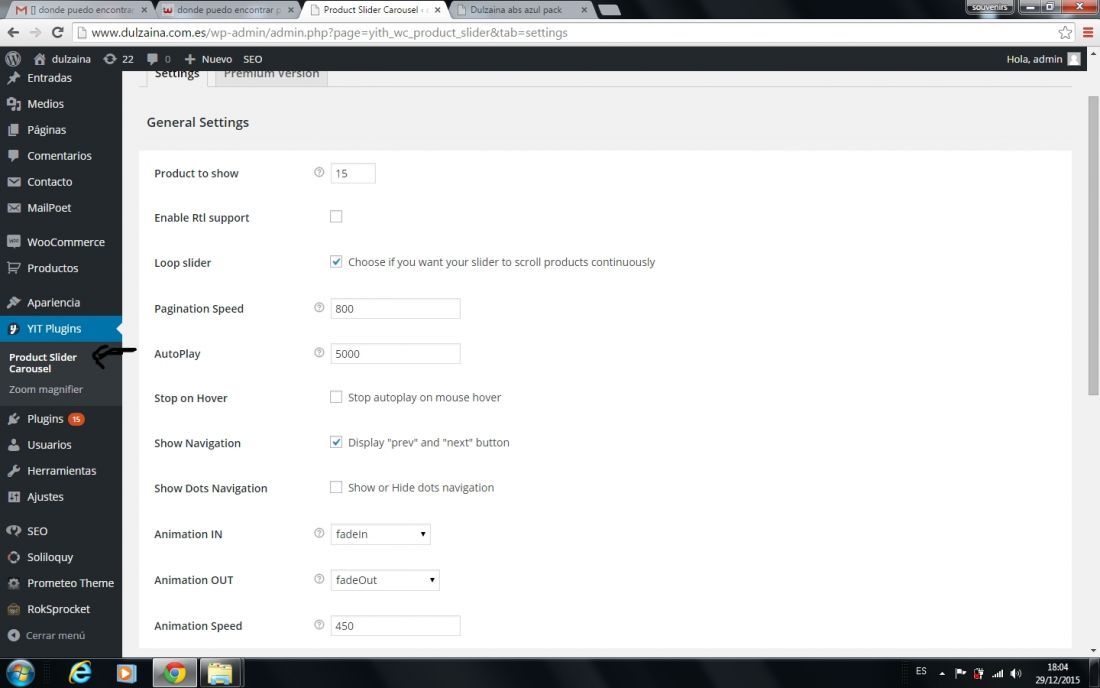This screenshot has width=1100, height=688.
Task: Click the browser back button
Action: point(13,32)
